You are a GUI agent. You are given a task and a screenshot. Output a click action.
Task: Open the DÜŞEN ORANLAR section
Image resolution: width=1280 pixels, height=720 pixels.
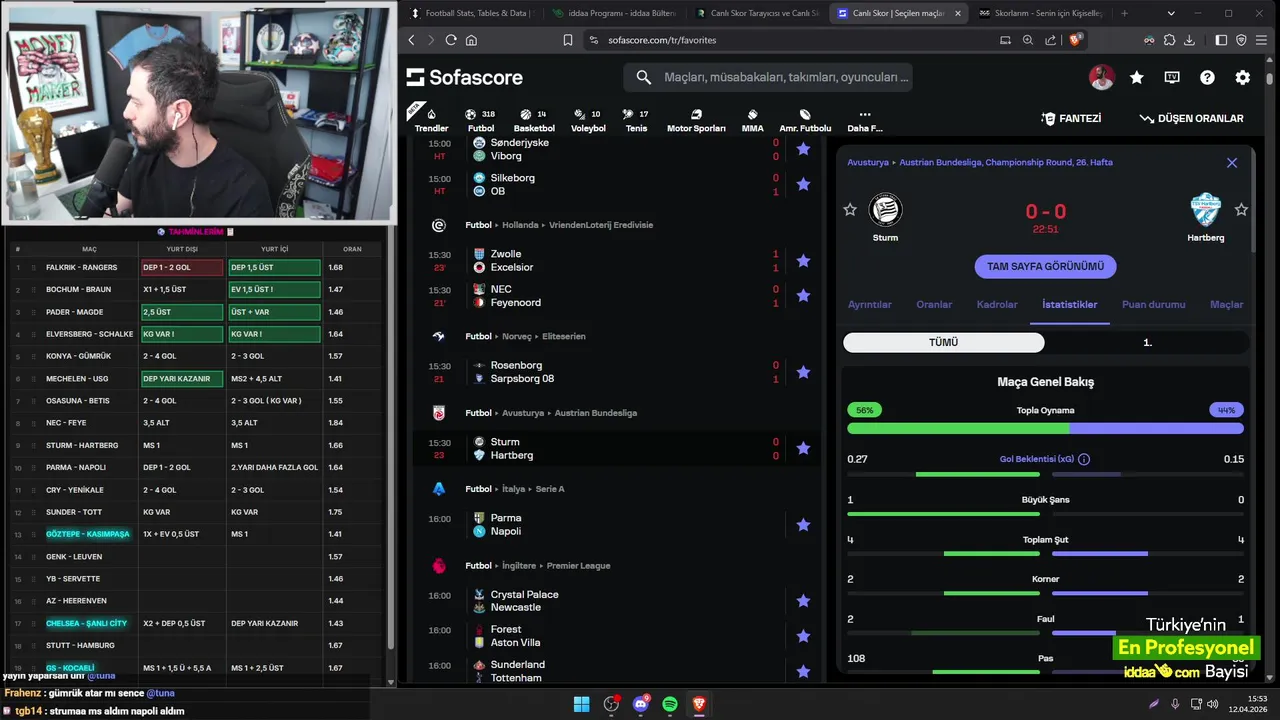1191,118
